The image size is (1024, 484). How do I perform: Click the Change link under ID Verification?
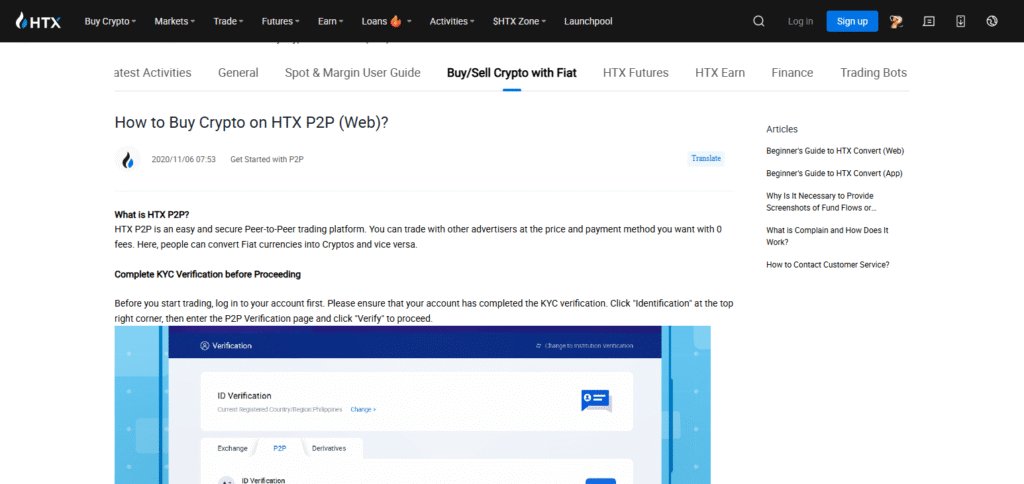click(x=363, y=410)
